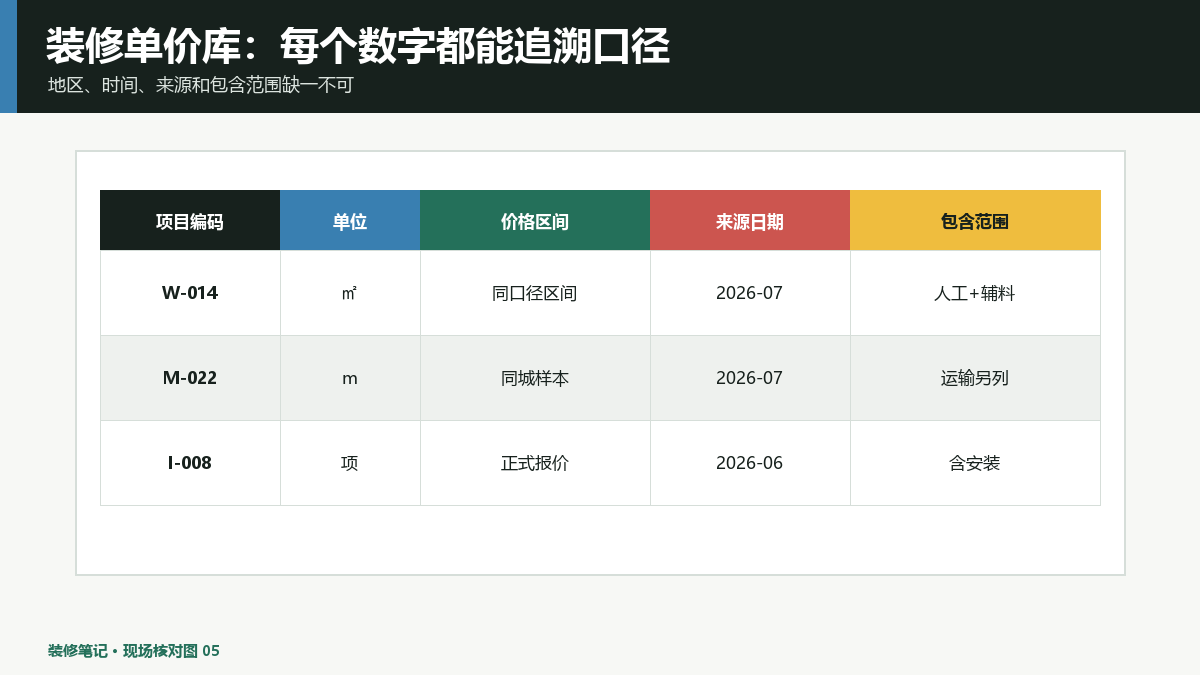Select the 同口径区间 cell
Image resolution: width=1200 pixels, height=675 pixels.
point(535,293)
